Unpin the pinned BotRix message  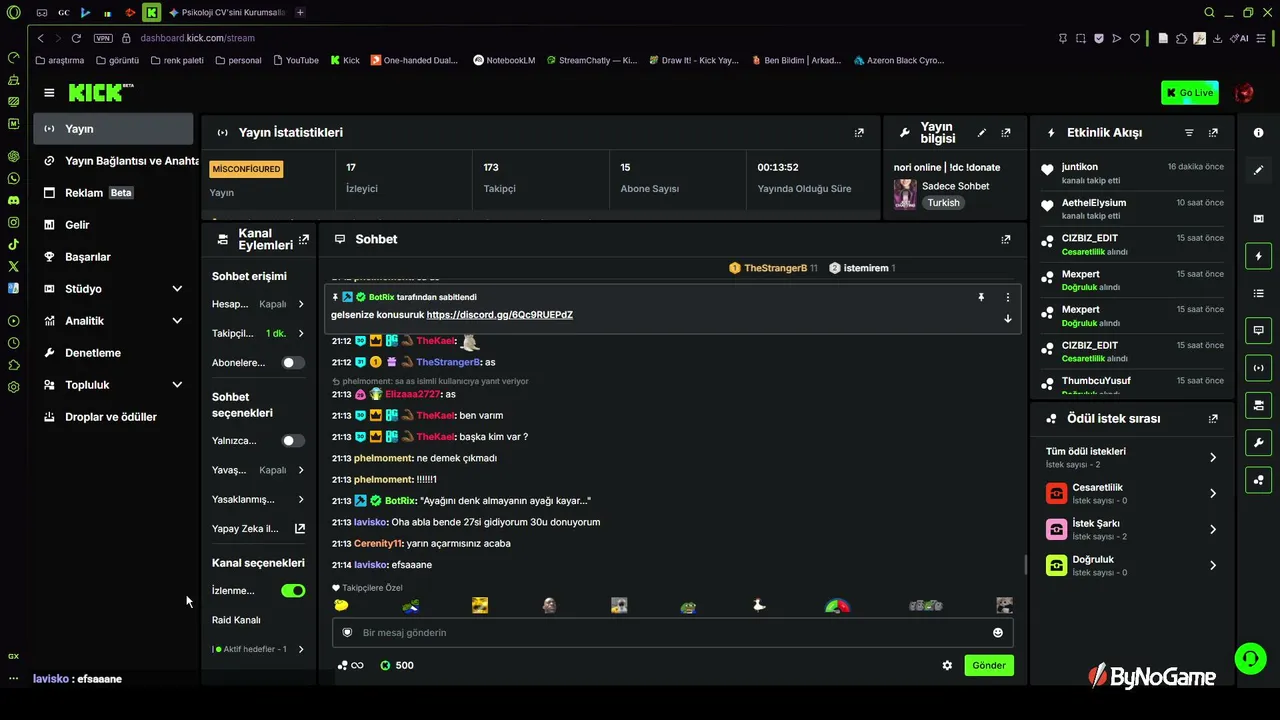[981, 297]
